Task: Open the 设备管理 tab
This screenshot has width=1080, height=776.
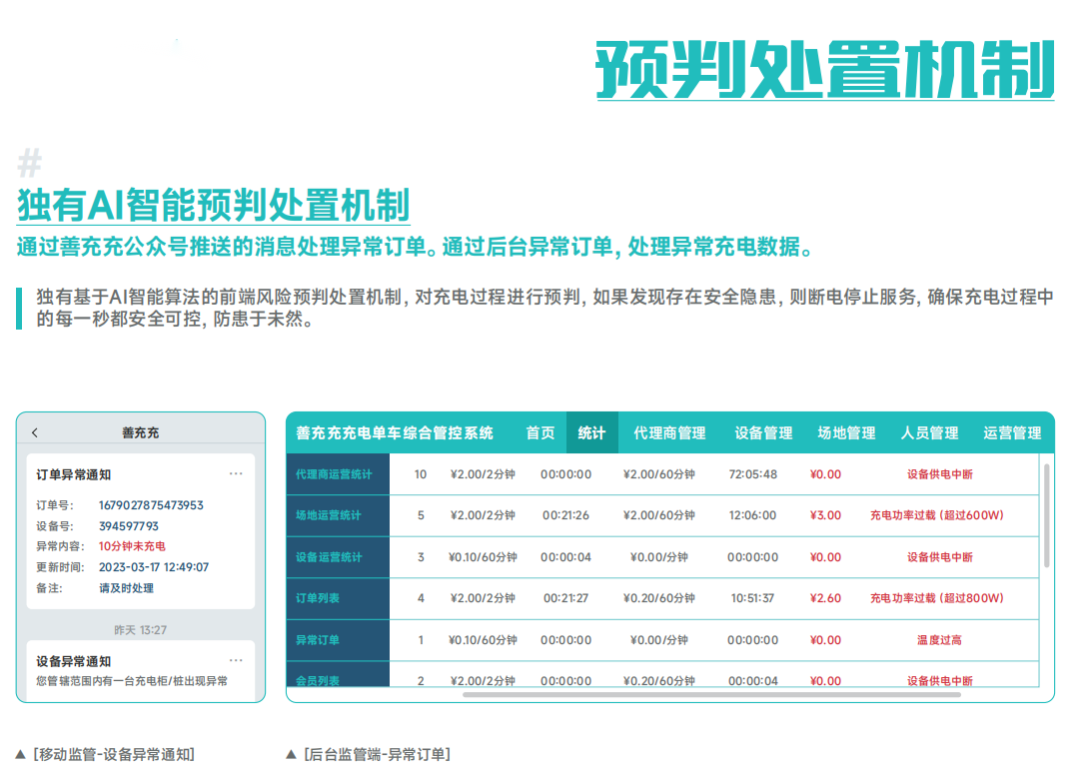Action: 763,433
